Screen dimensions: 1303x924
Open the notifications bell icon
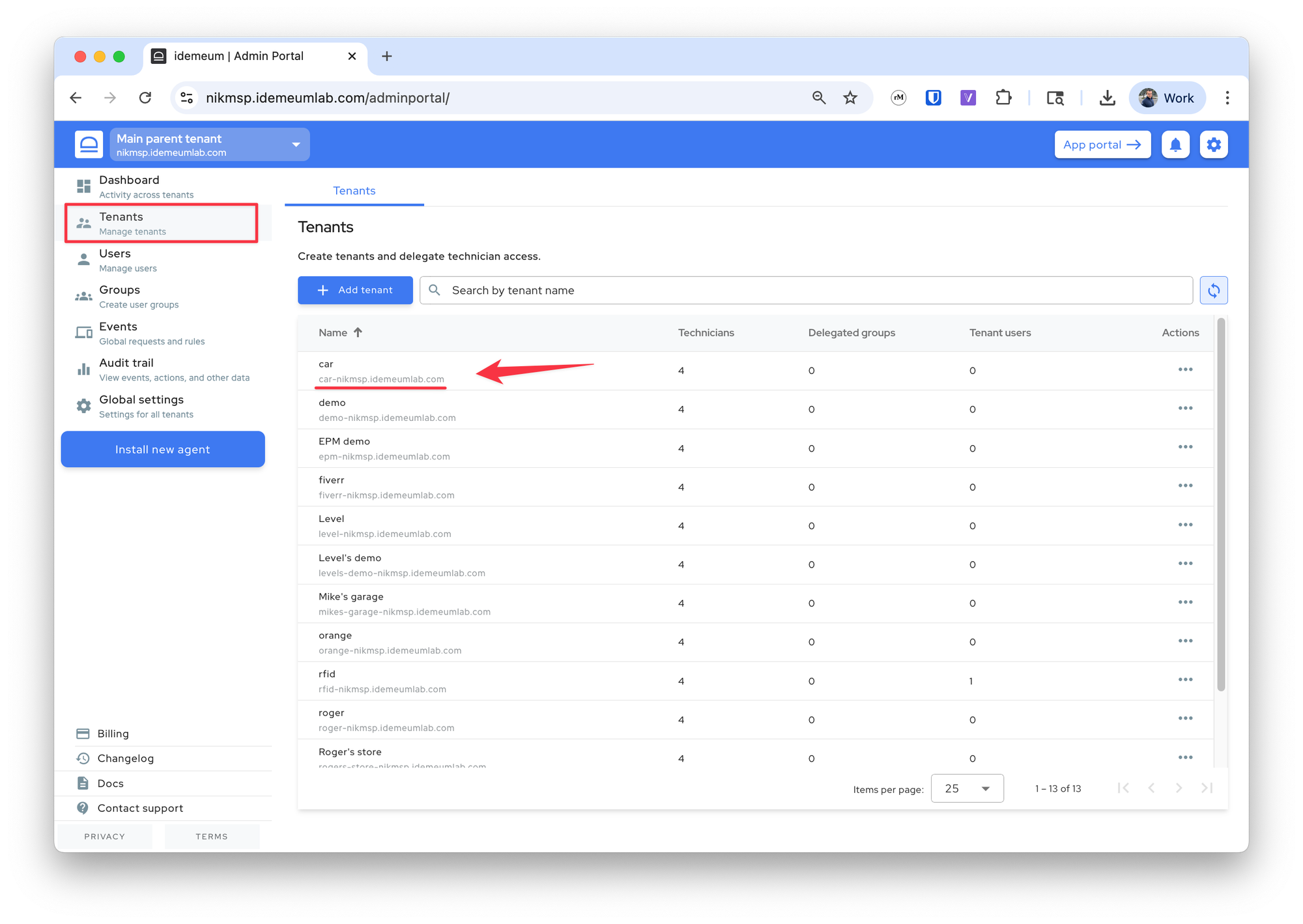pyautogui.click(x=1175, y=145)
